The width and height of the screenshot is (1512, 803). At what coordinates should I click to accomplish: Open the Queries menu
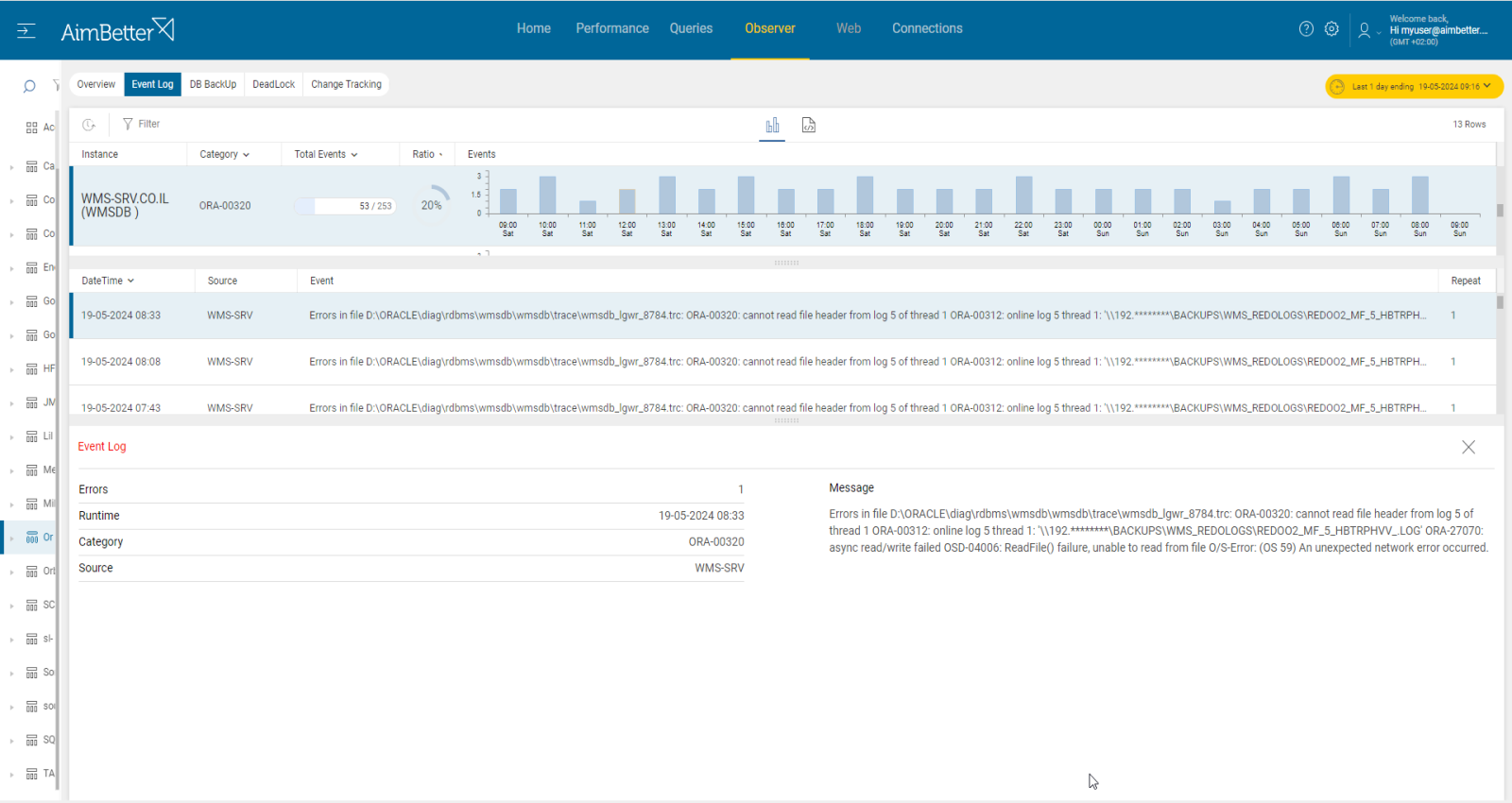coord(691,28)
